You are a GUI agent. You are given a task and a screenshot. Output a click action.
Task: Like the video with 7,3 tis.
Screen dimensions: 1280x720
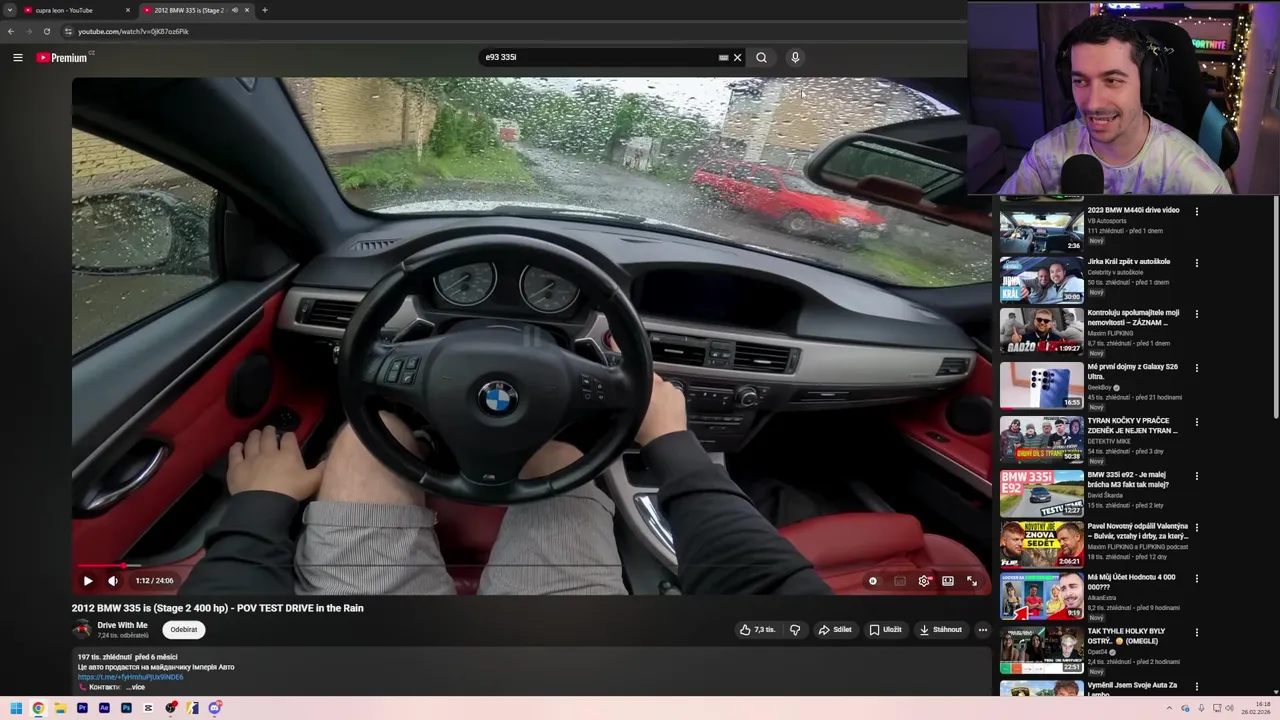[757, 630]
